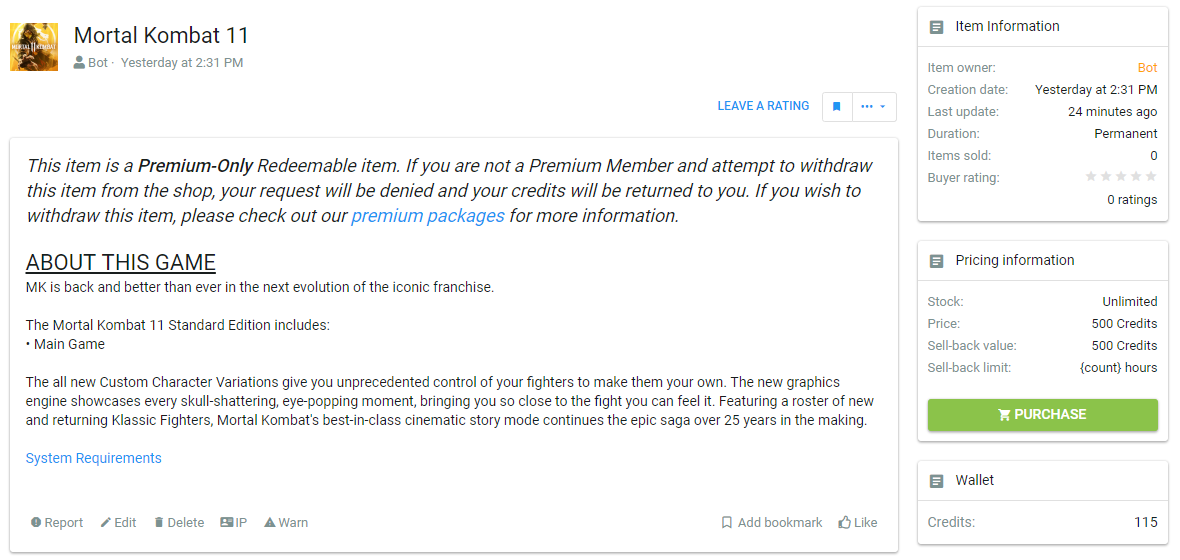
Task: Report this item post
Action: (57, 522)
